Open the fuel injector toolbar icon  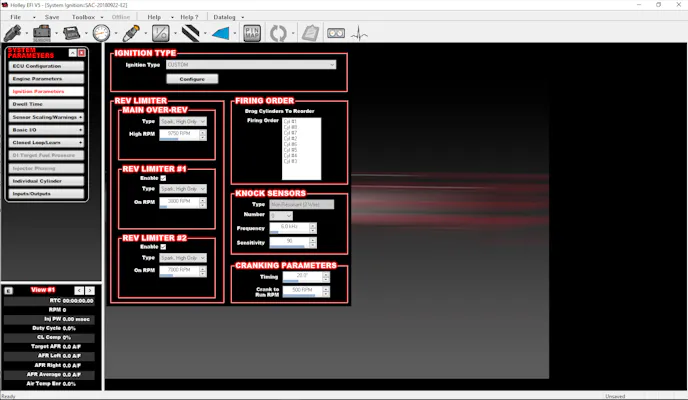coord(131,33)
